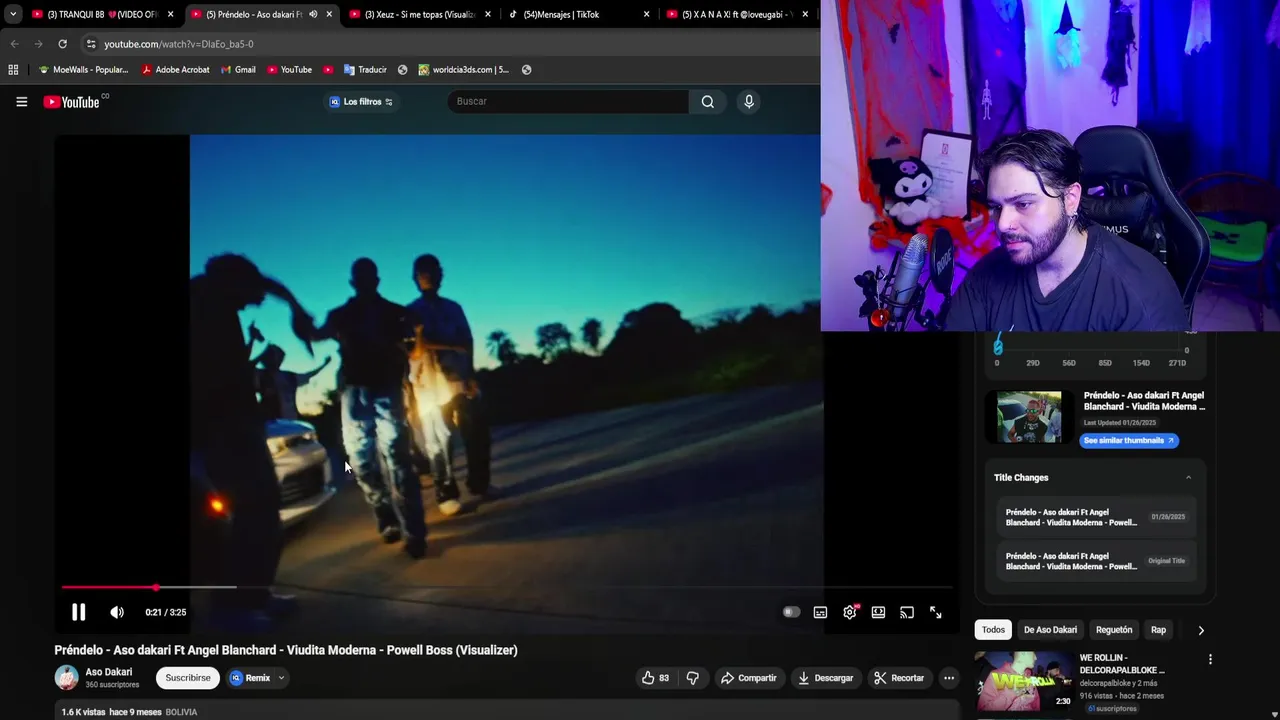Screen dimensions: 1280x720
Task: Open the browser apps grid shortcut
Action: (x=13, y=70)
